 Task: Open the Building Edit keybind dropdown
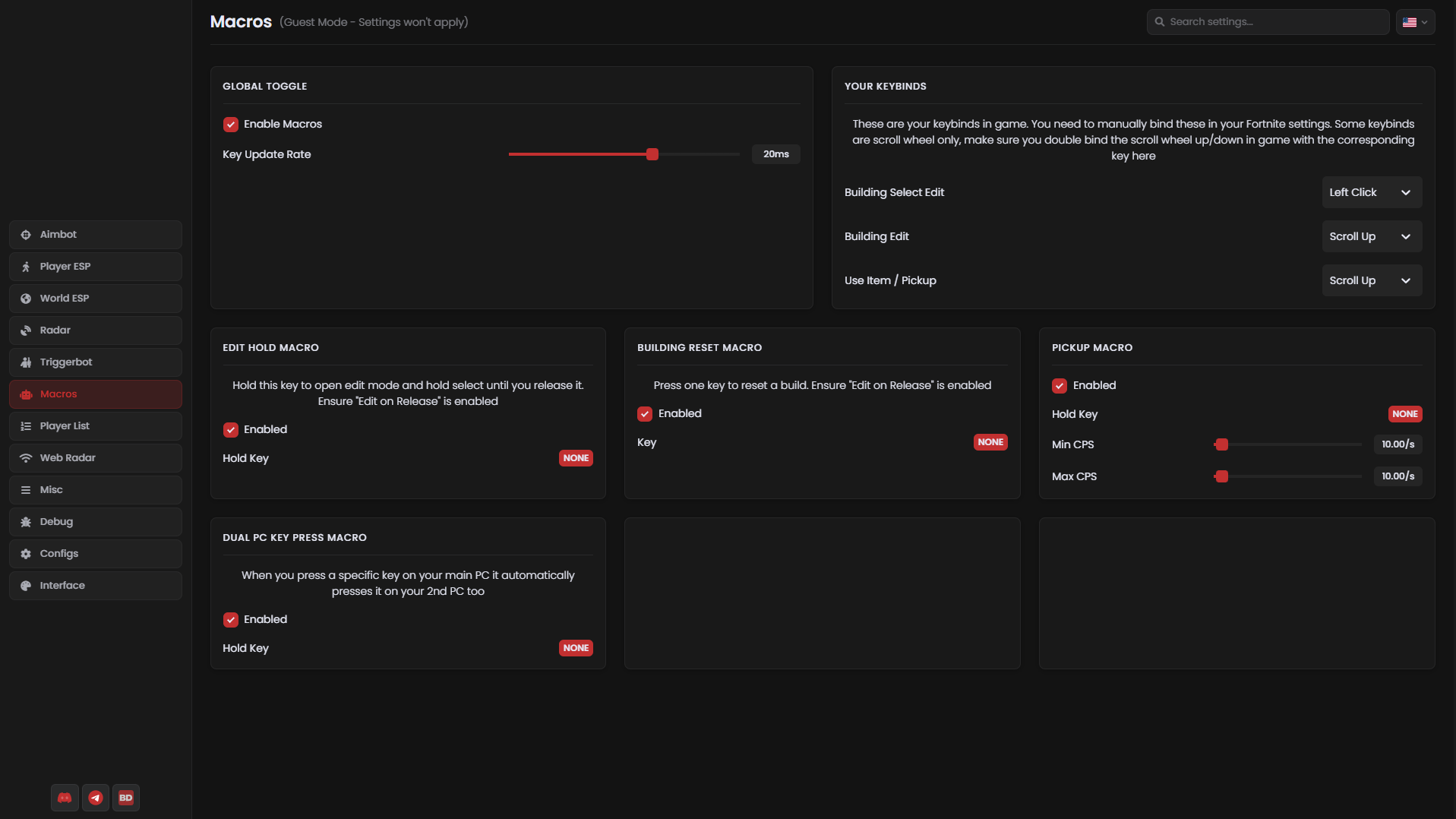click(x=1372, y=237)
